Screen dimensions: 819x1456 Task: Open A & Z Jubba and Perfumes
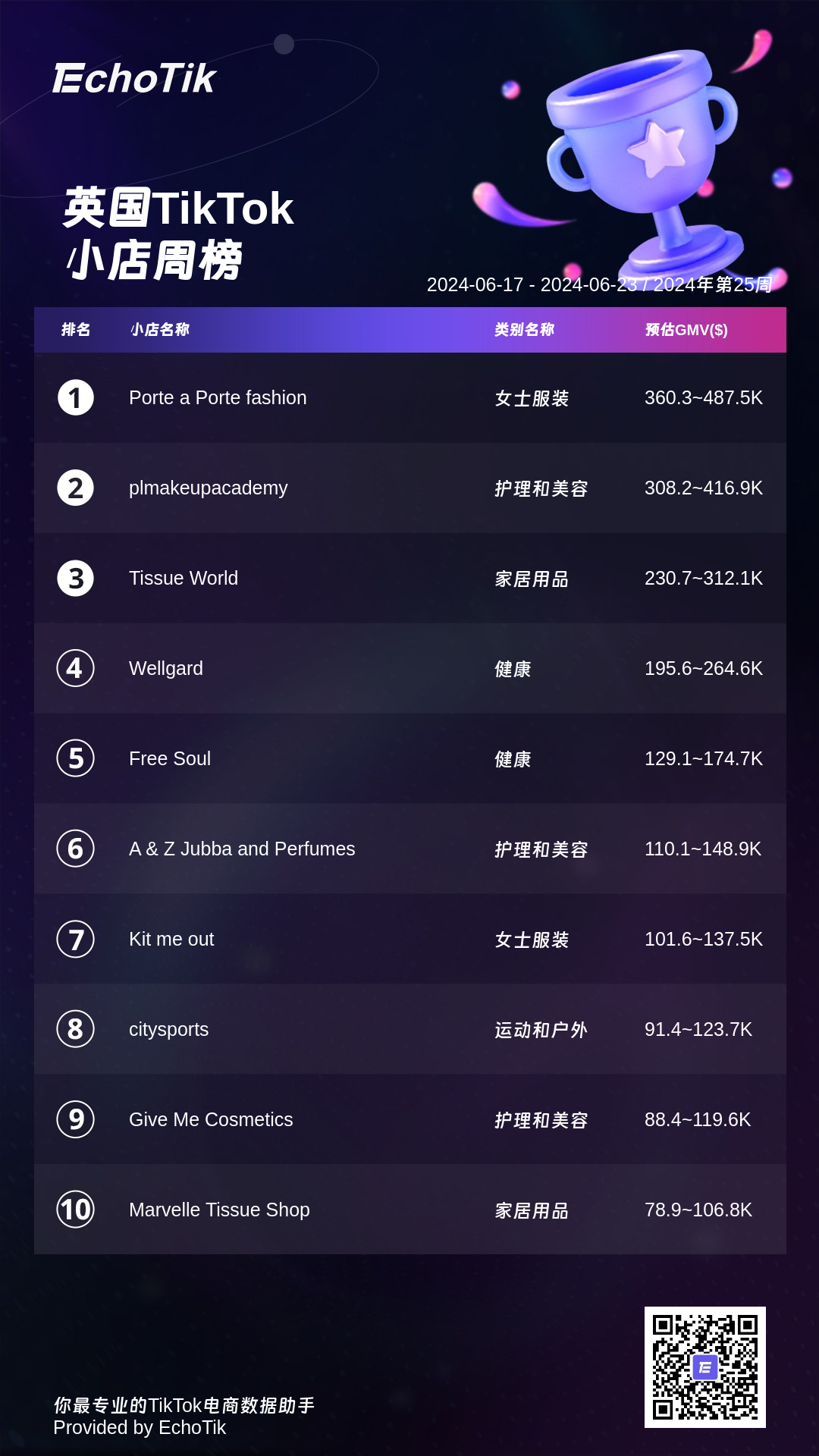pos(242,849)
